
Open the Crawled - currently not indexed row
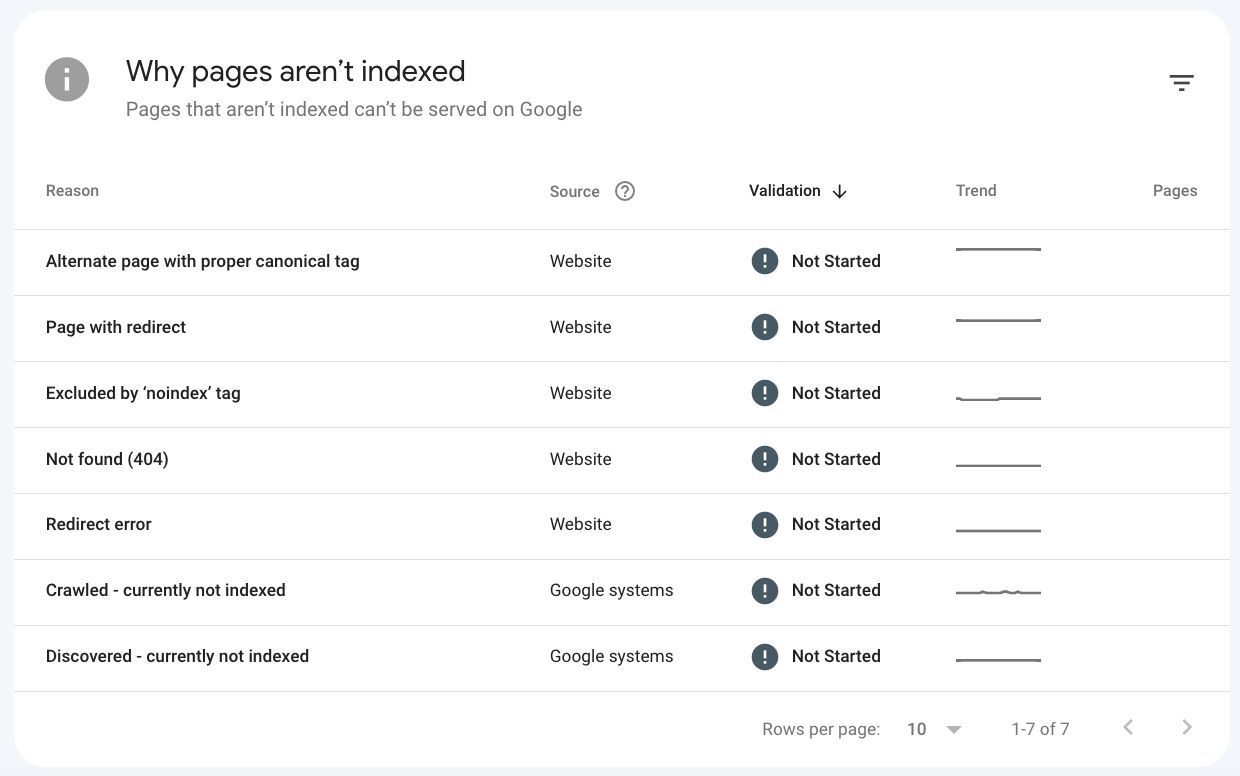166,591
